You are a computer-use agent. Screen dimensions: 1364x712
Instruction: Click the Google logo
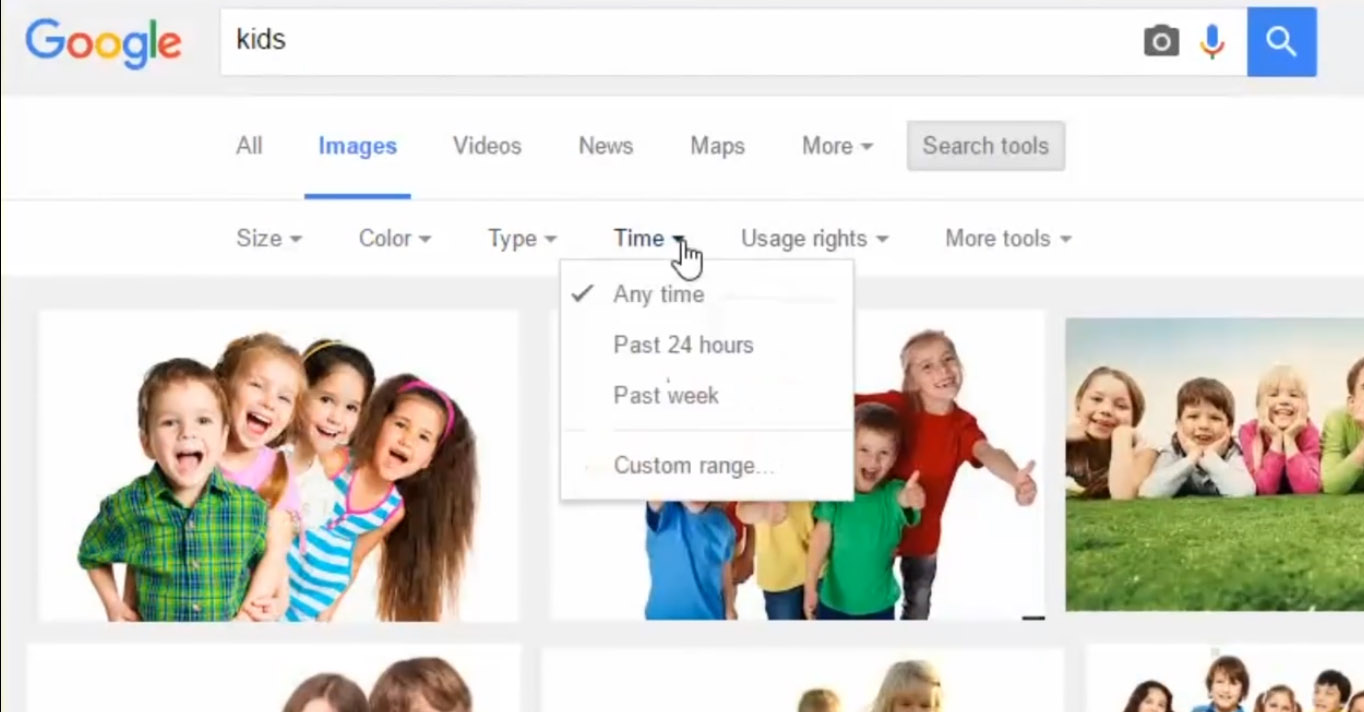(103, 42)
